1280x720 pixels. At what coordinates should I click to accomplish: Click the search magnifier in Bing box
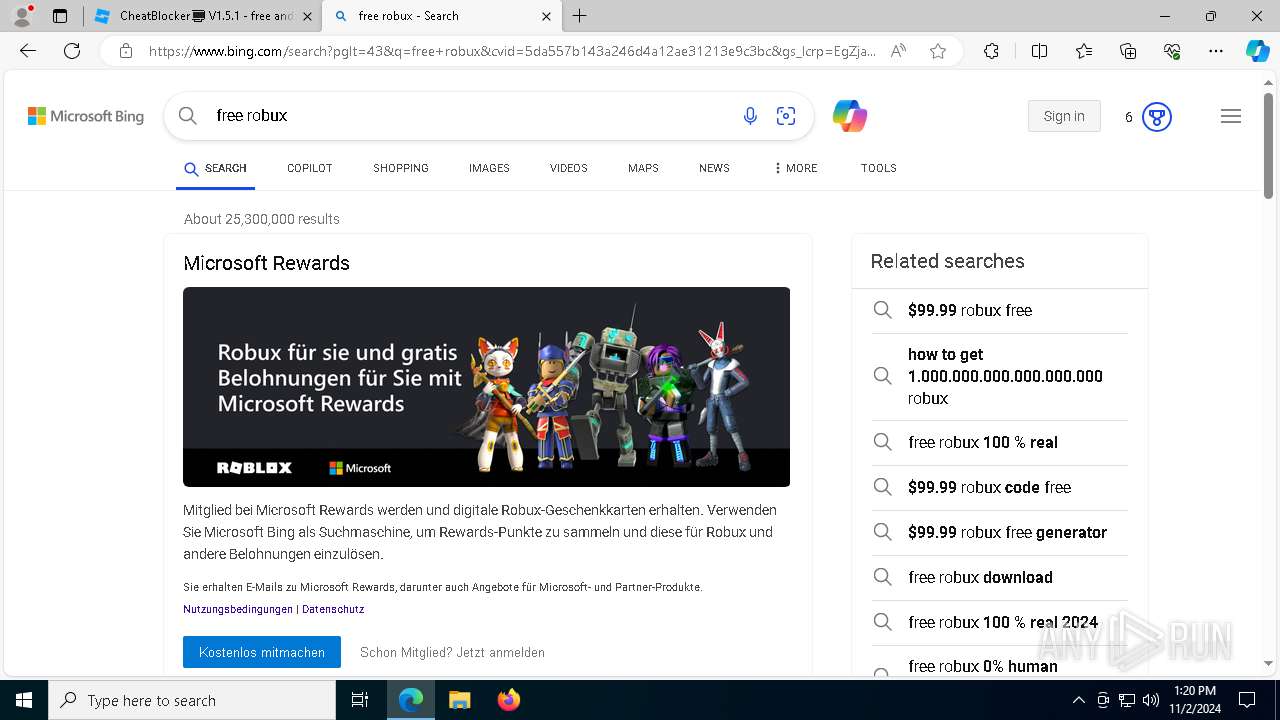188,116
